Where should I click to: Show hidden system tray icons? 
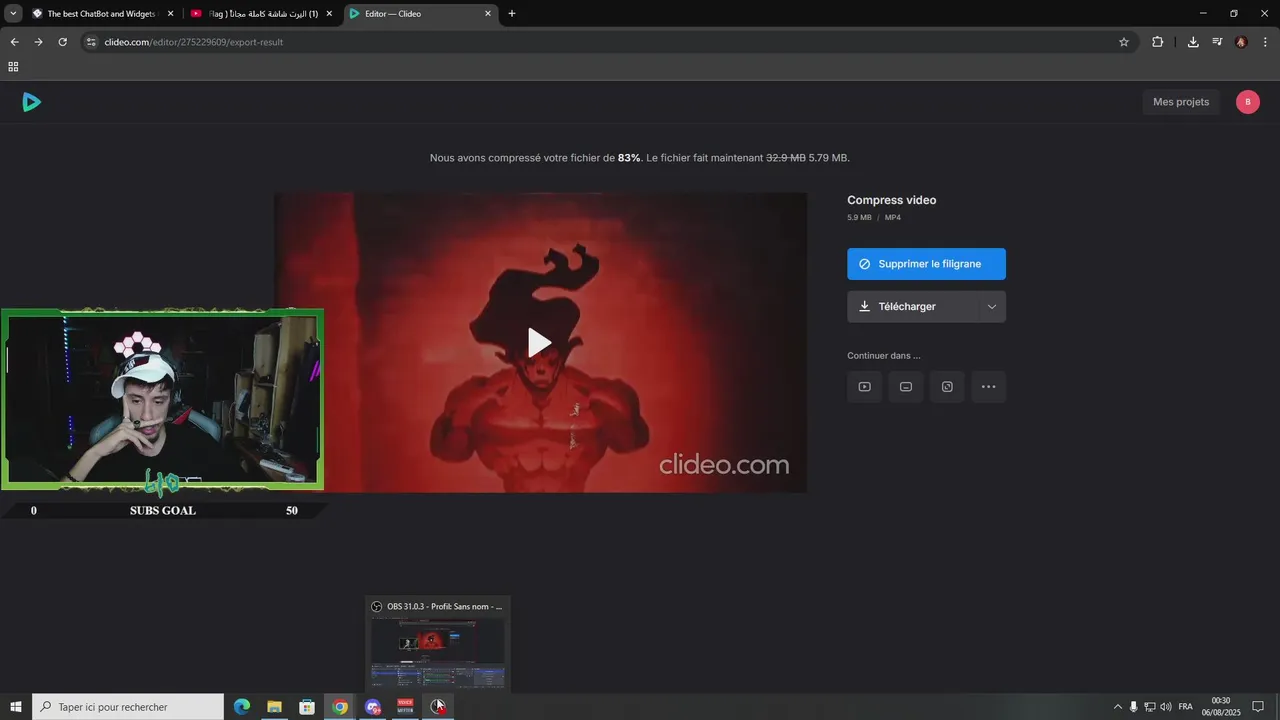pyautogui.click(x=1118, y=707)
